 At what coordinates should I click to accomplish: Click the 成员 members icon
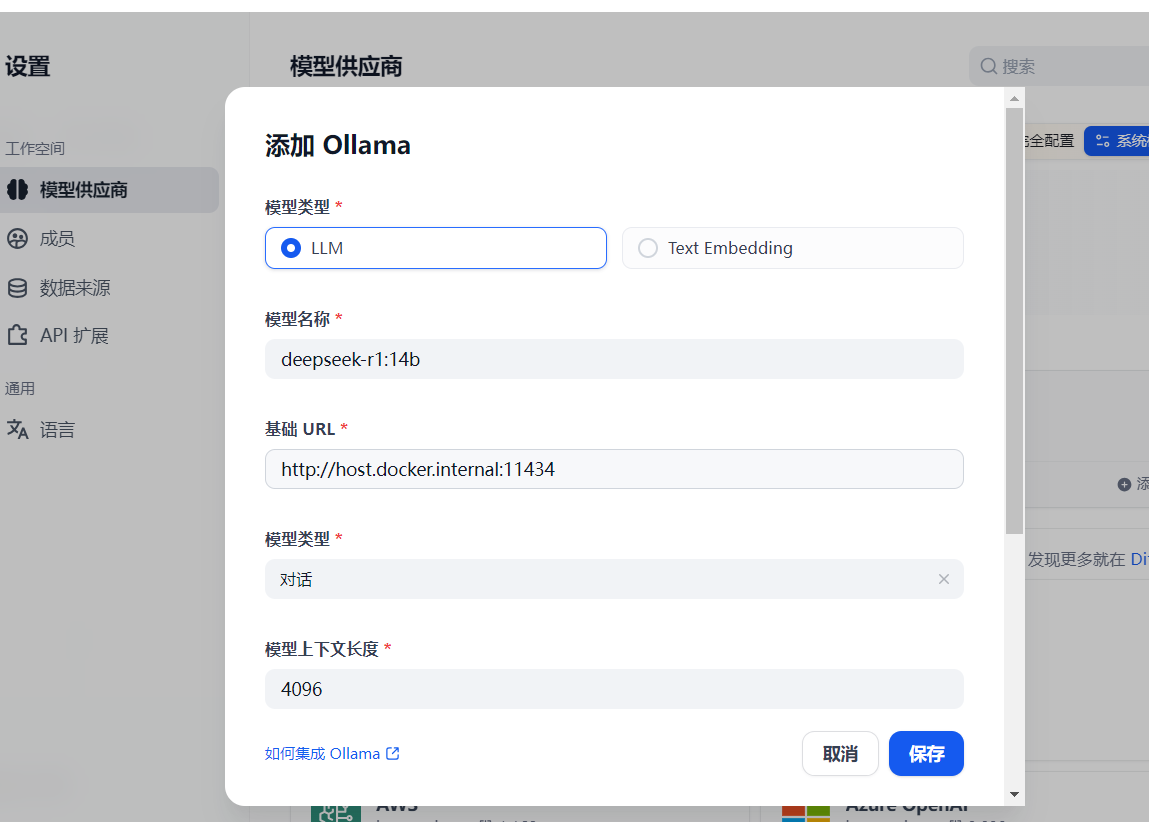(x=17, y=239)
